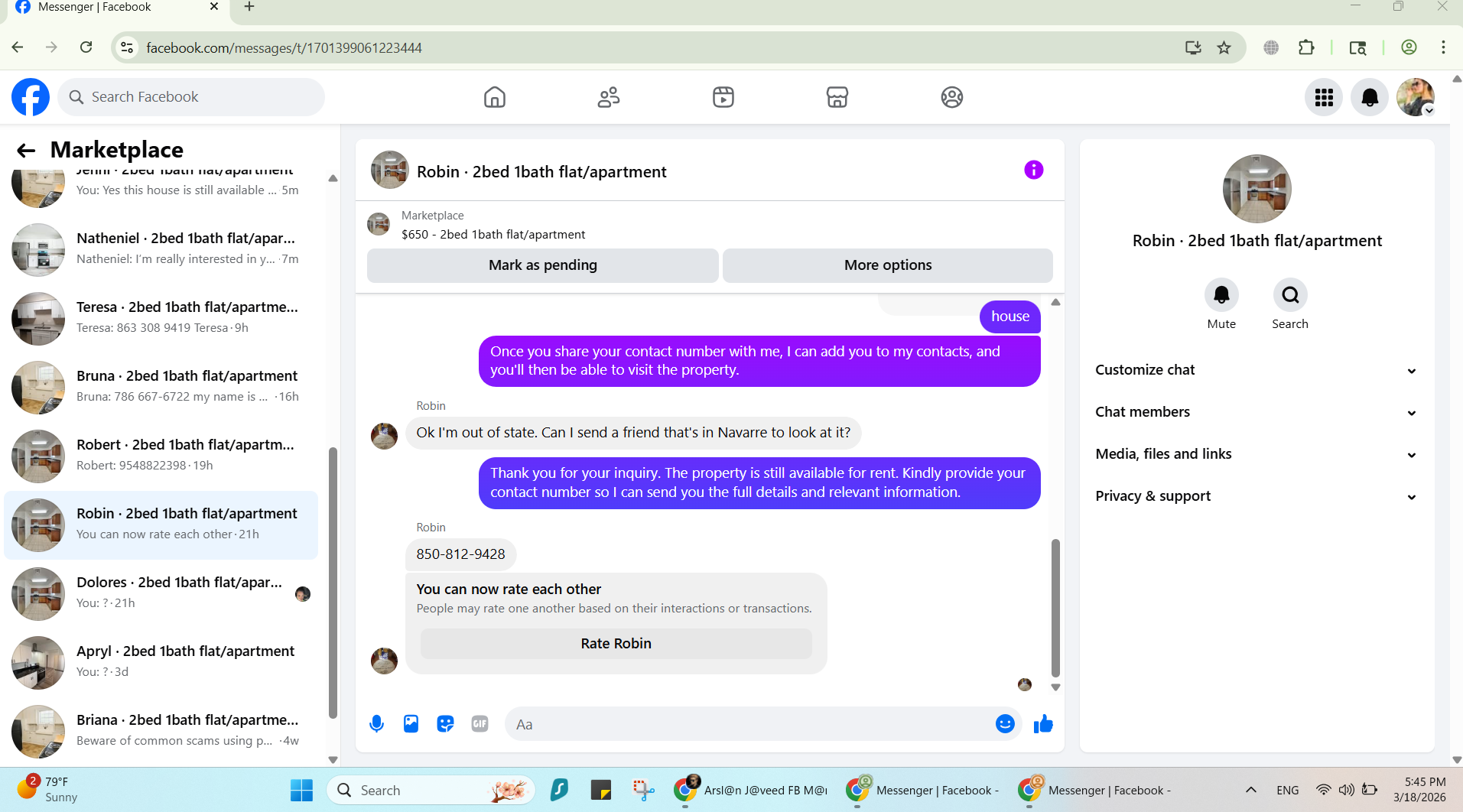Click the chat messages scrollbar thumb
This screenshot has height=812, width=1463.
click(x=1055, y=608)
